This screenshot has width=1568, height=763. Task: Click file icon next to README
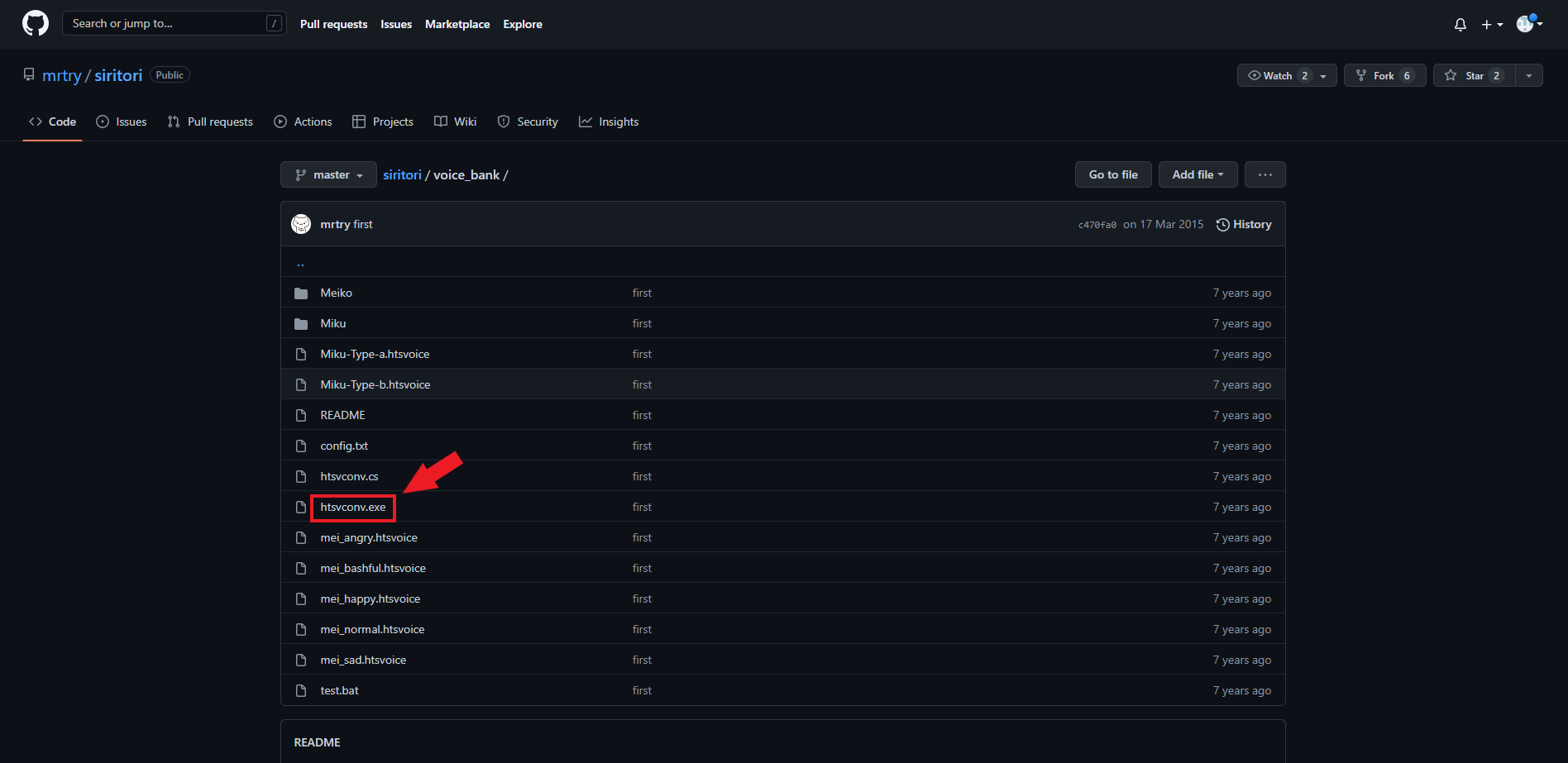coord(301,416)
